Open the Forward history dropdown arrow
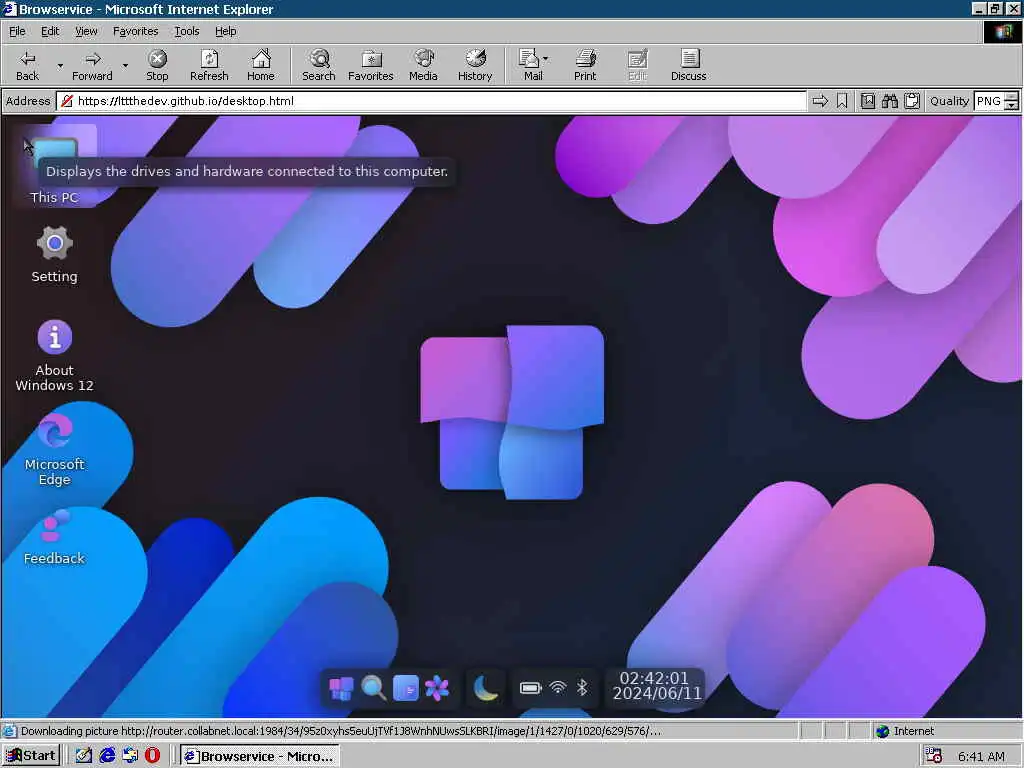 point(125,65)
